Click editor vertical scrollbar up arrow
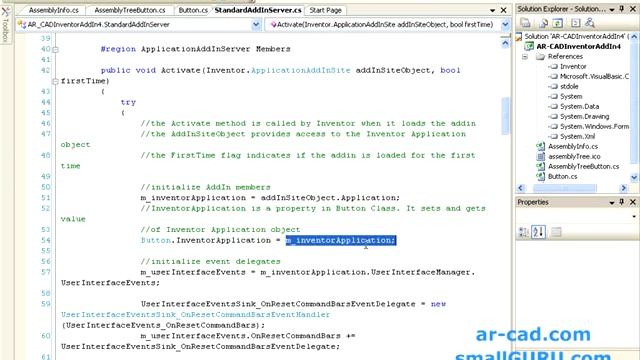The width and height of the screenshot is (640, 360). pos(505,43)
